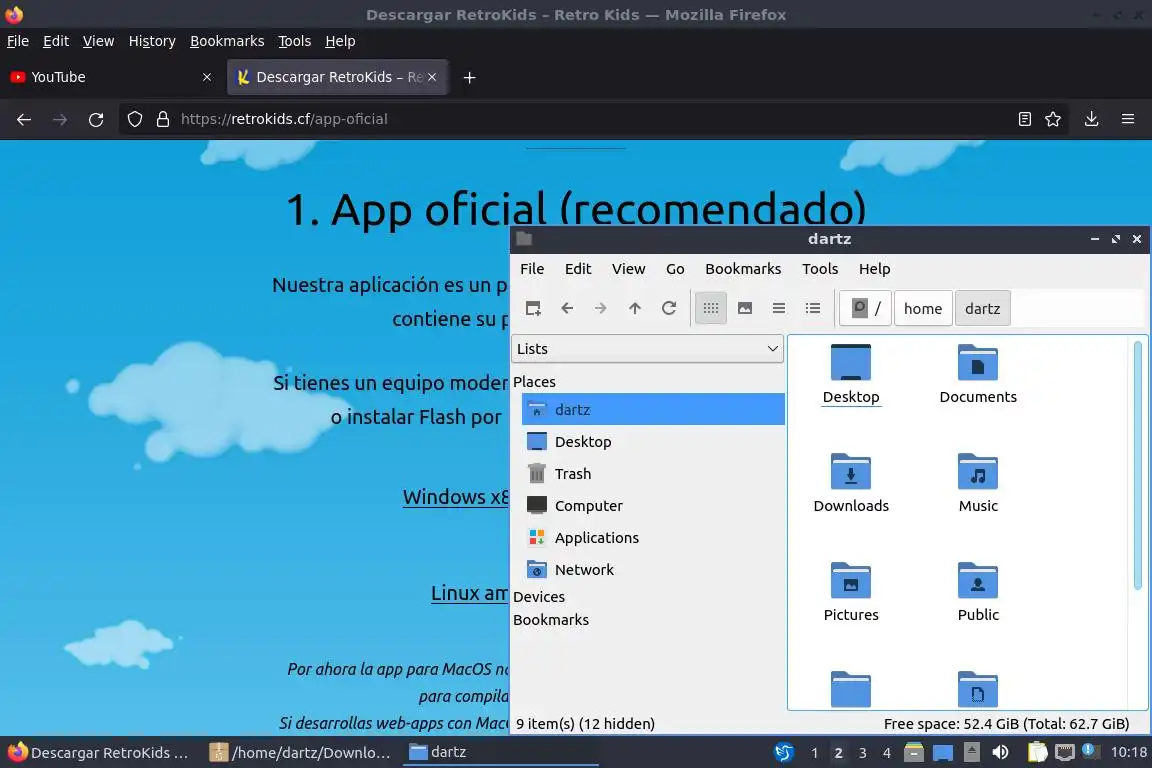
Task: Go back in Firefox
Action: [24, 119]
